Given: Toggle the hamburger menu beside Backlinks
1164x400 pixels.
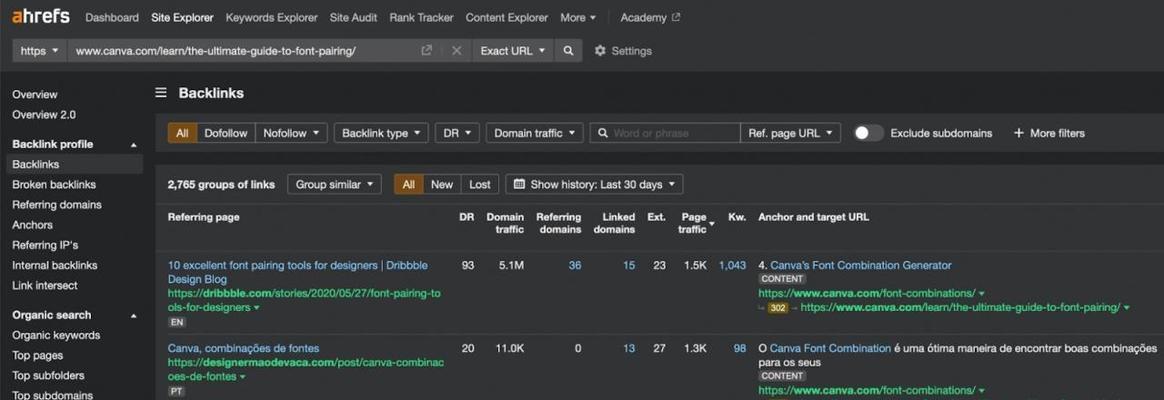Looking at the screenshot, I should click(x=160, y=93).
